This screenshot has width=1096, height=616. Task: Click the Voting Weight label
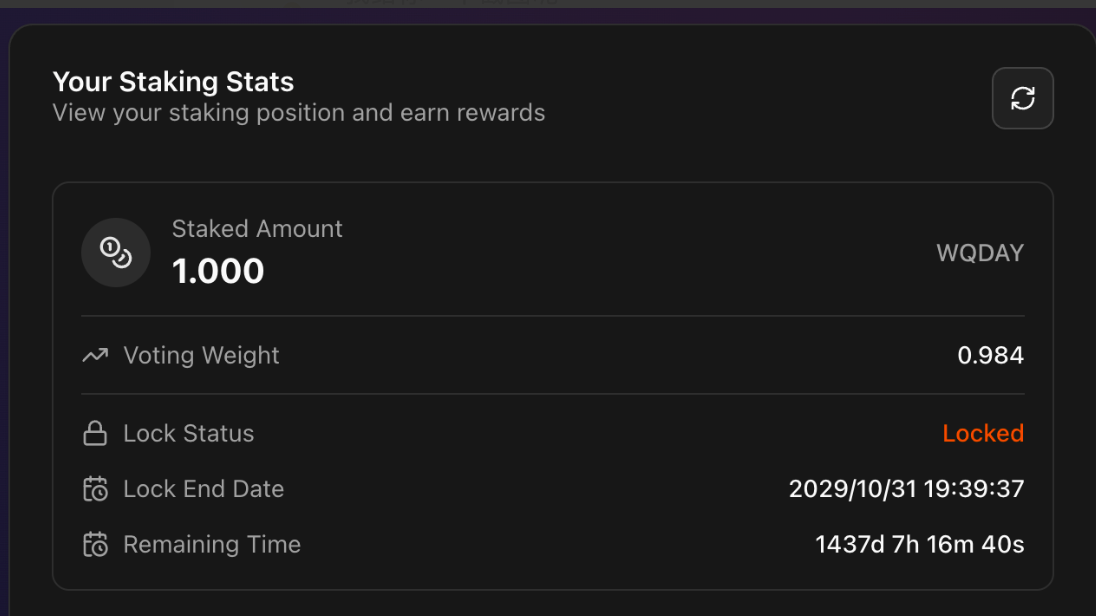[201, 355]
